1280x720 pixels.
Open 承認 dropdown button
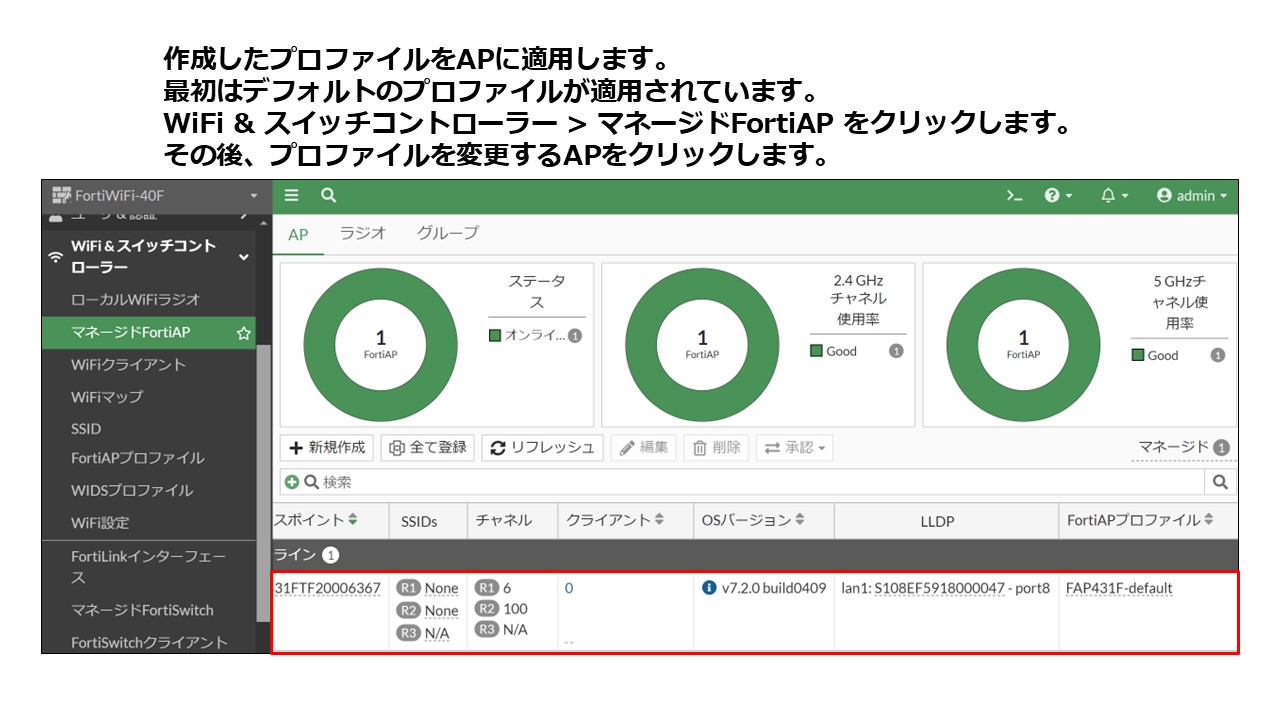[794, 447]
